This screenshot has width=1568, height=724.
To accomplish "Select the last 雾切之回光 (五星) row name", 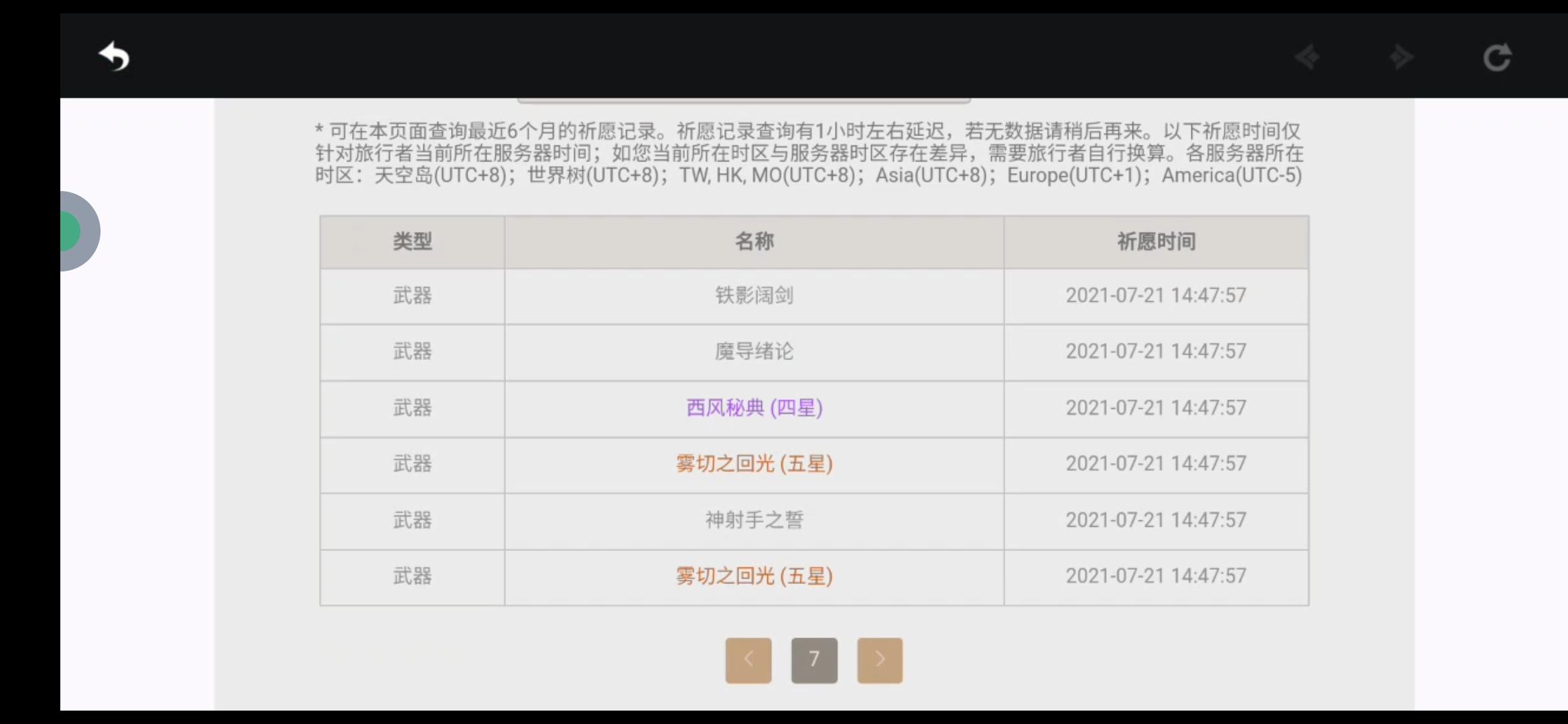I will click(x=755, y=576).
